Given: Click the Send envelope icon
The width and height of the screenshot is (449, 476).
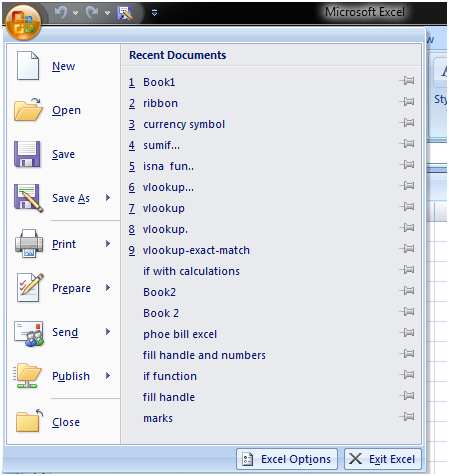Looking at the screenshot, I should (x=29, y=333).
